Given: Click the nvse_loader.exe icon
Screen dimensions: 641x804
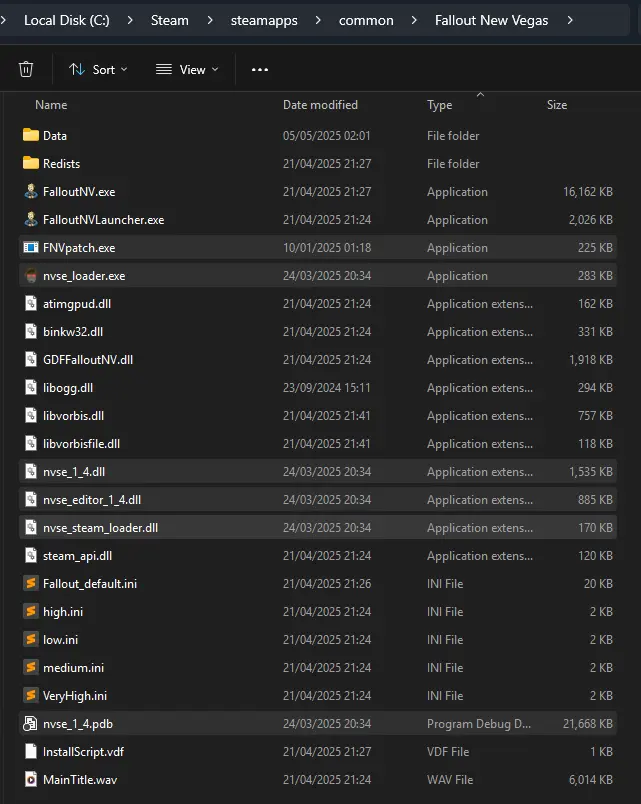Looking at the screenshot, I should 30,275.
